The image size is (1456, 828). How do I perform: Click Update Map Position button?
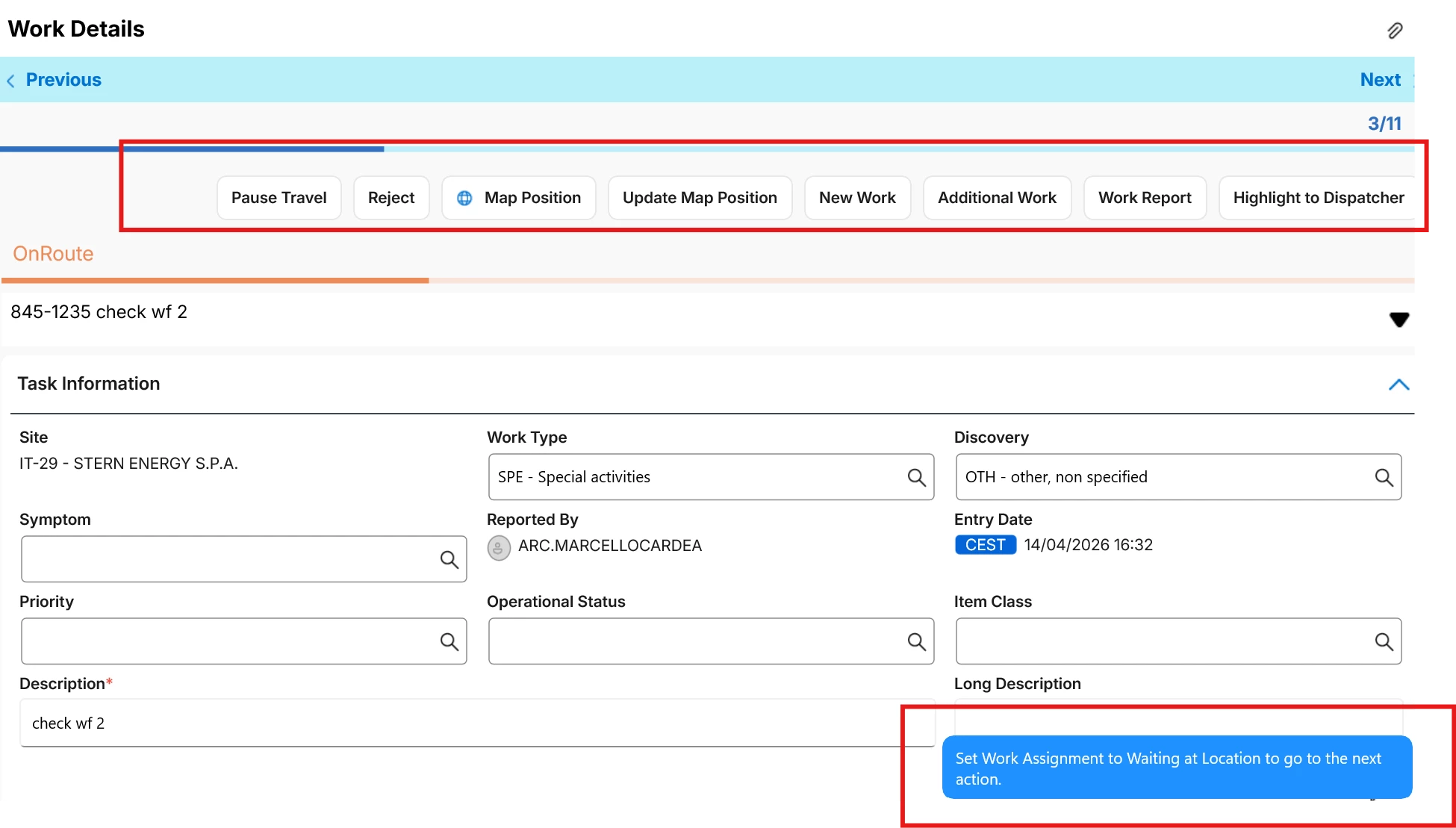tap(700, 198)
